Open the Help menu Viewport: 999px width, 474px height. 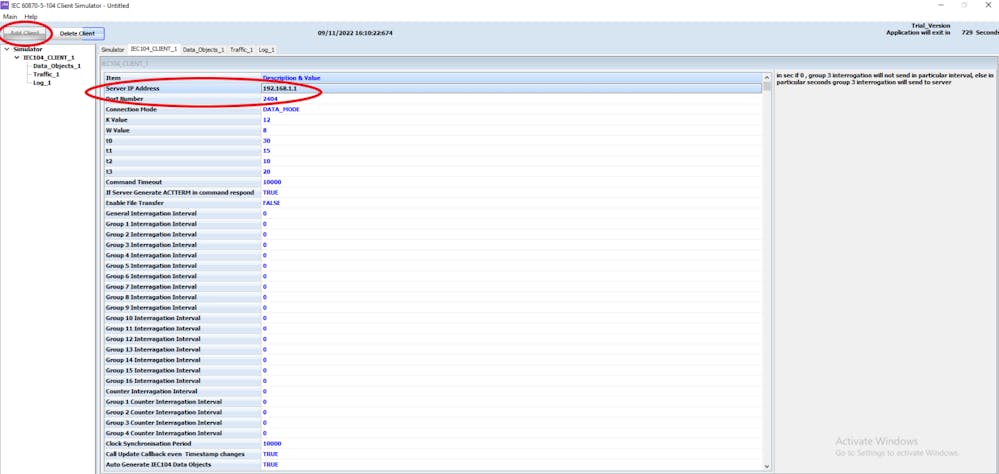(31, 17)
